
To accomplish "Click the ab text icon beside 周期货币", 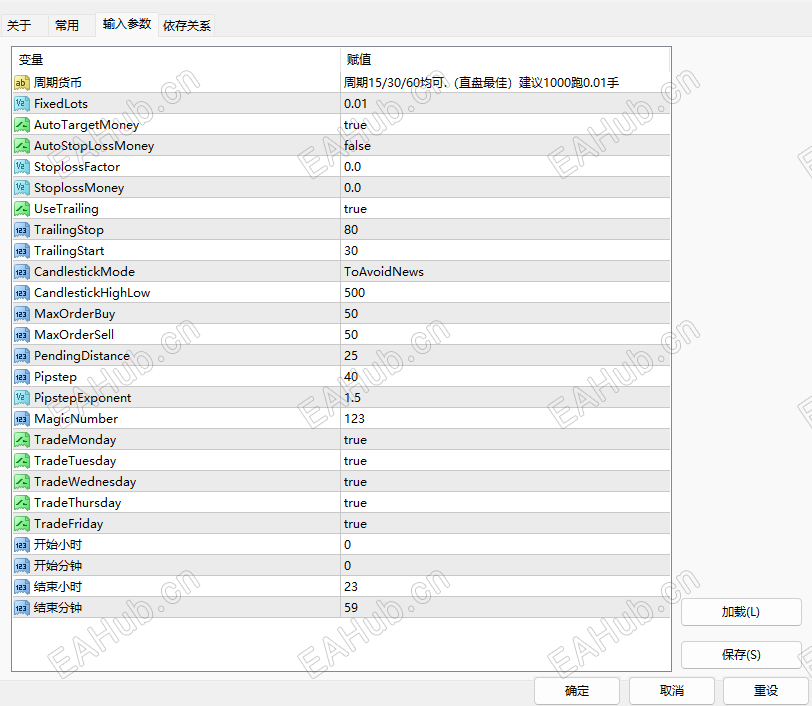I will (x=21, y=82).
